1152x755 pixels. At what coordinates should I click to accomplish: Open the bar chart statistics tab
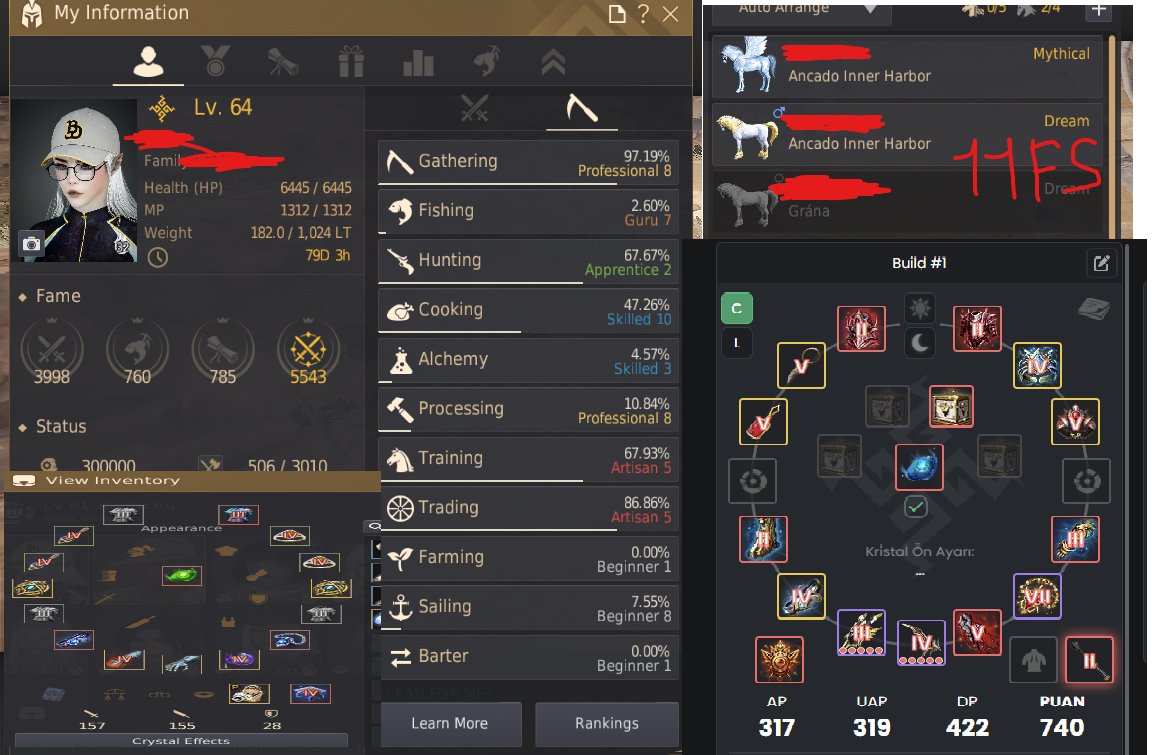pos(418,63)
